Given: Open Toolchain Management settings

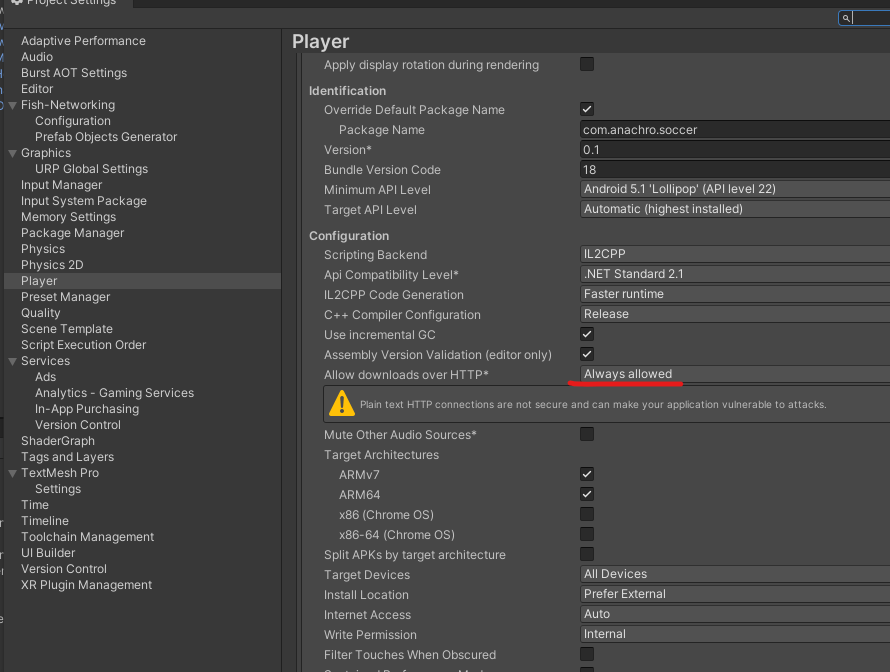Looking at the screenshot, I should [87, 537].
